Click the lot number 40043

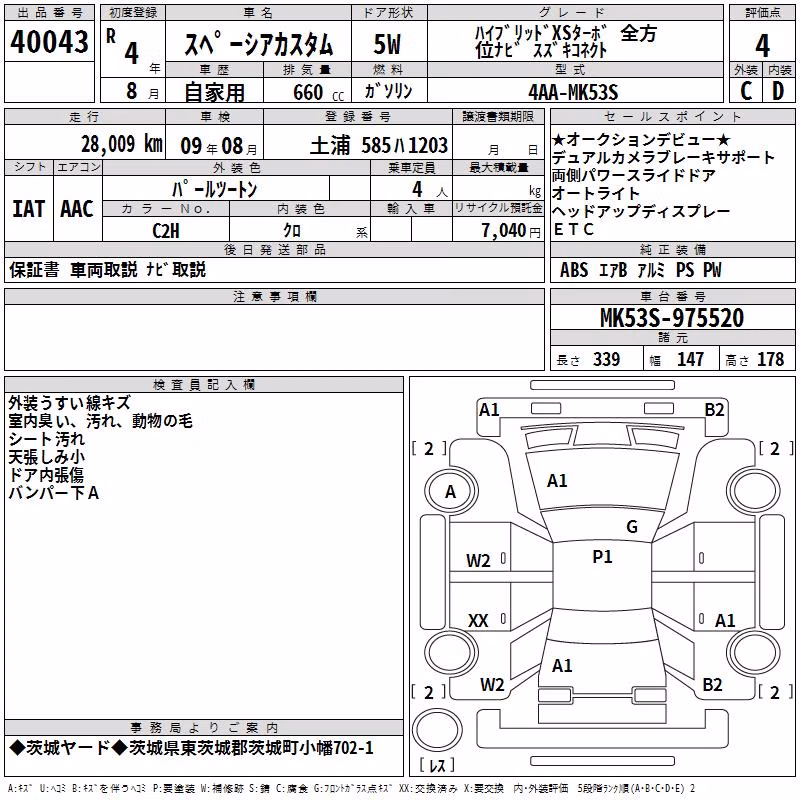pyautogui.click(x=49, y=42)
